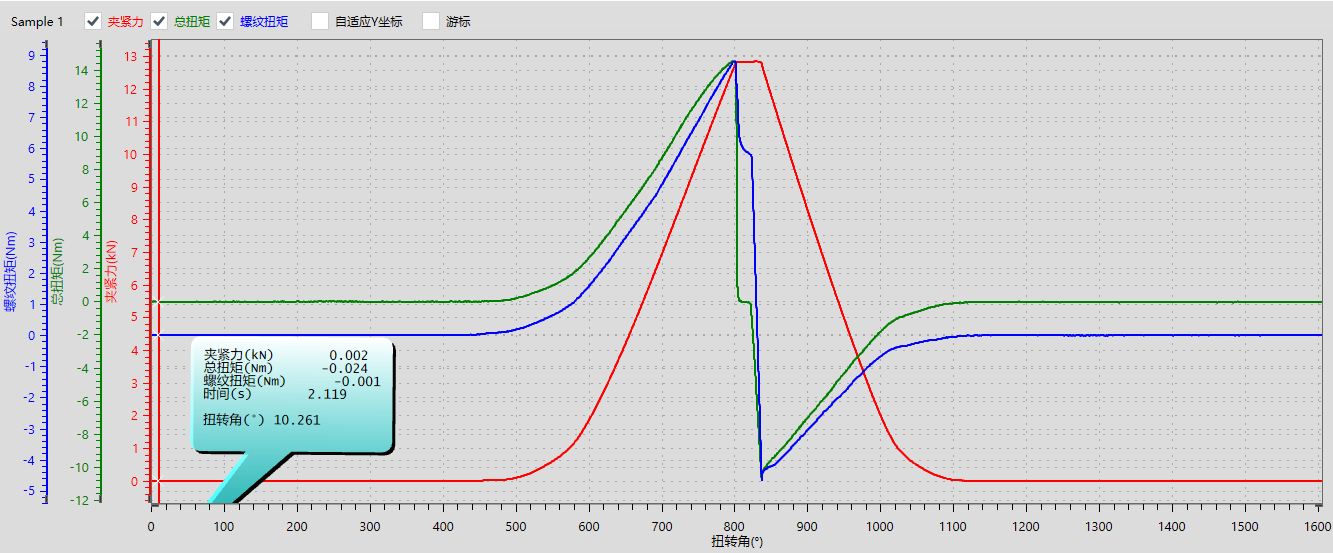Click the Sample 1 label
The height and width of the screenshot is (553, 1333).
pos(38,21)
